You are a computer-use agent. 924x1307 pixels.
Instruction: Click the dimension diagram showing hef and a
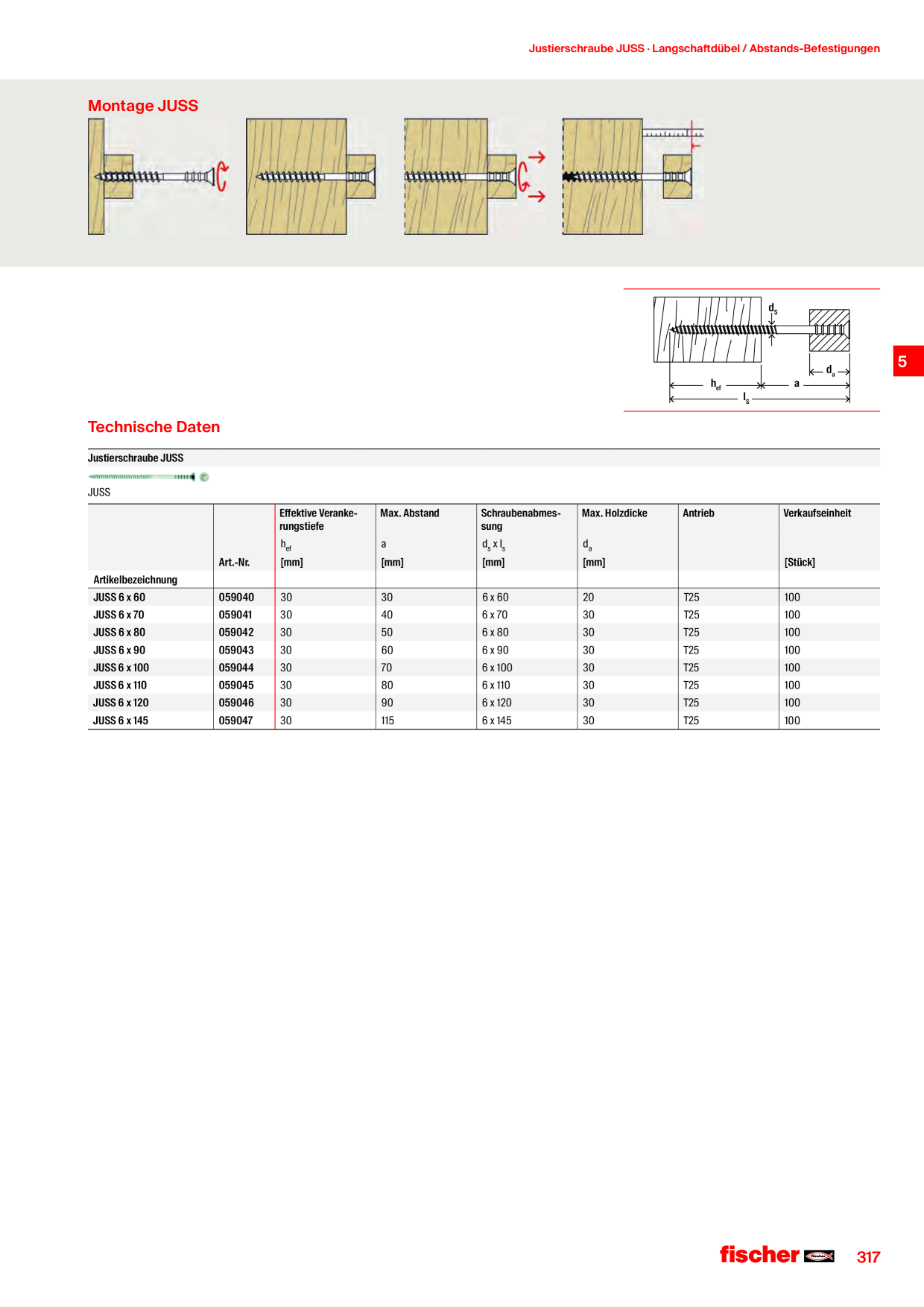pos(752,350)
